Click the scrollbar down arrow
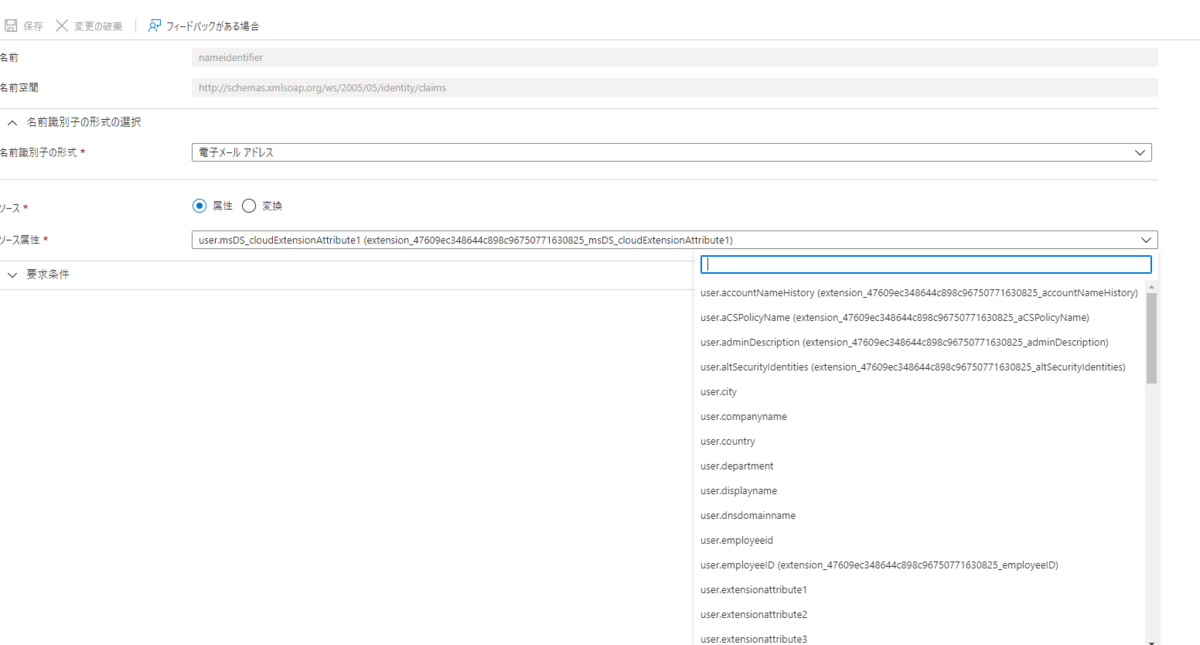This screenshot has height=645, width=1200. [x=1151, y=641]
